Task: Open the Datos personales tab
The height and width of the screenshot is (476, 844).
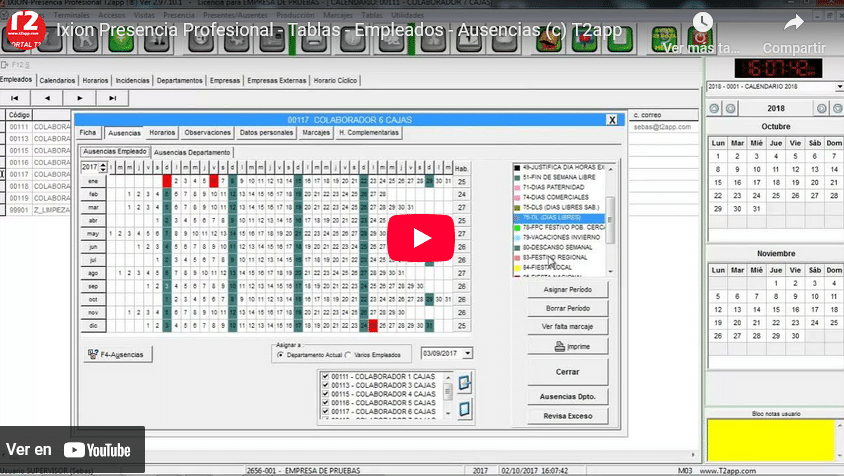Action: pos(266,132)
